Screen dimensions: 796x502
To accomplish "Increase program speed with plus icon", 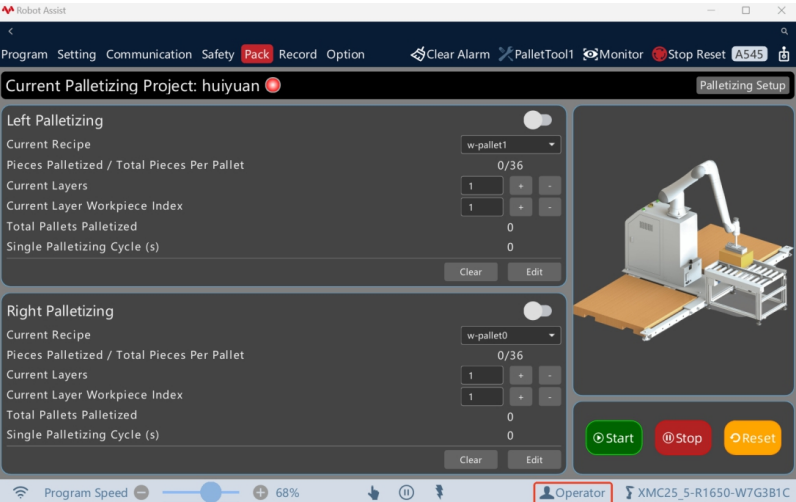I will (x=260, y=492).
